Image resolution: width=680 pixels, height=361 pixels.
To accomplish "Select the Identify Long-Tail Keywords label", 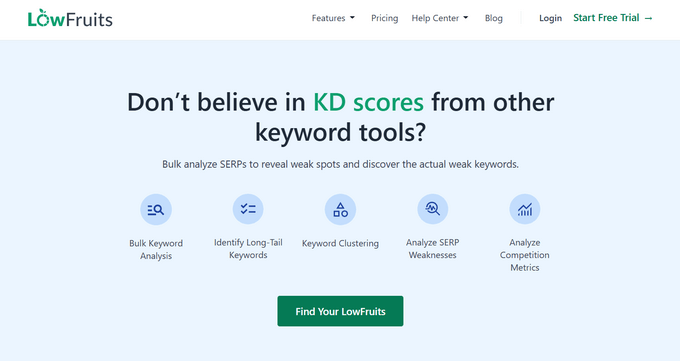I will pos(248,249).
